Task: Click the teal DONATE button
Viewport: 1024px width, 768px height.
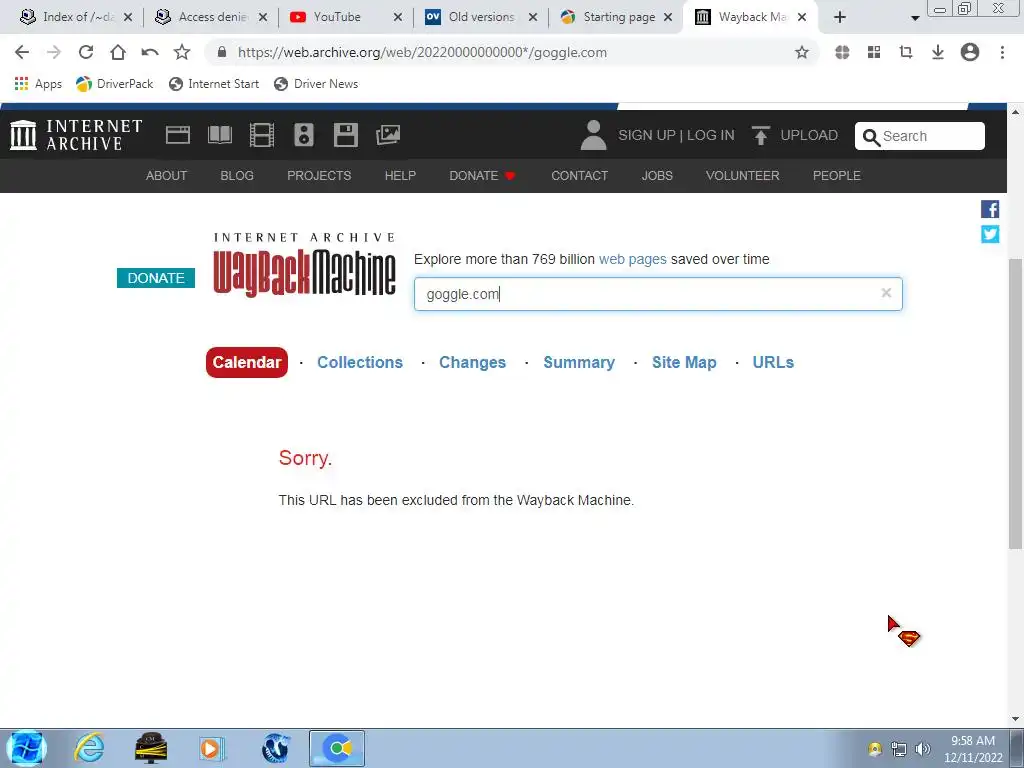Action: pos(155,278)
